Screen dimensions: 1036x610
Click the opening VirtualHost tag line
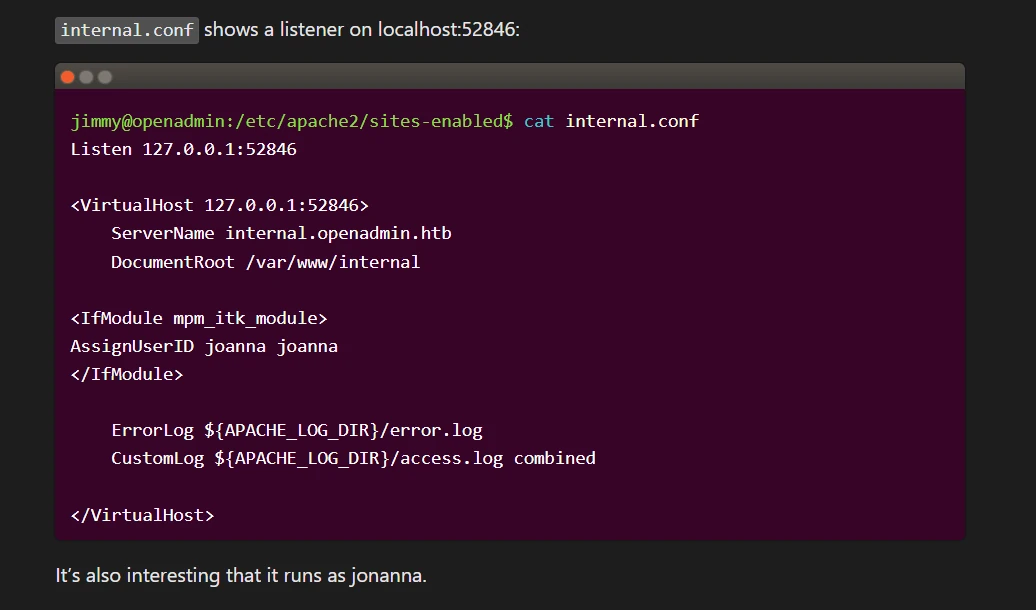click(x=219, y=206)
